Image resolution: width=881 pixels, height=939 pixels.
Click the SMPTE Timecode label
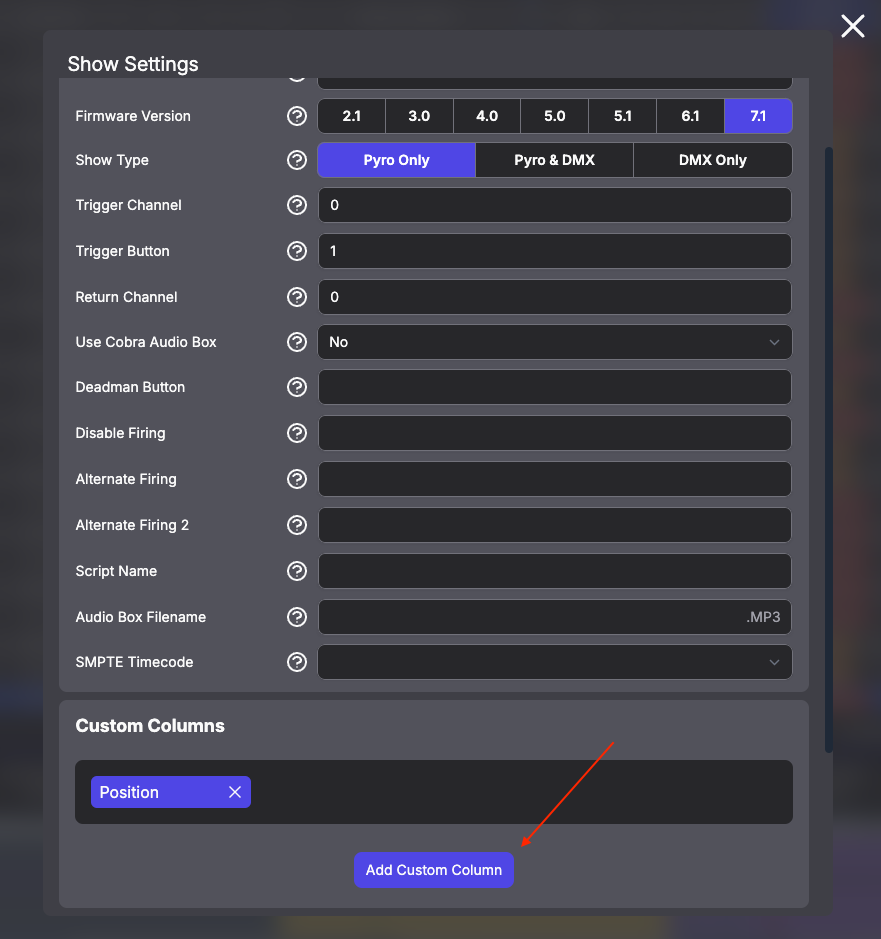(134, 662)
